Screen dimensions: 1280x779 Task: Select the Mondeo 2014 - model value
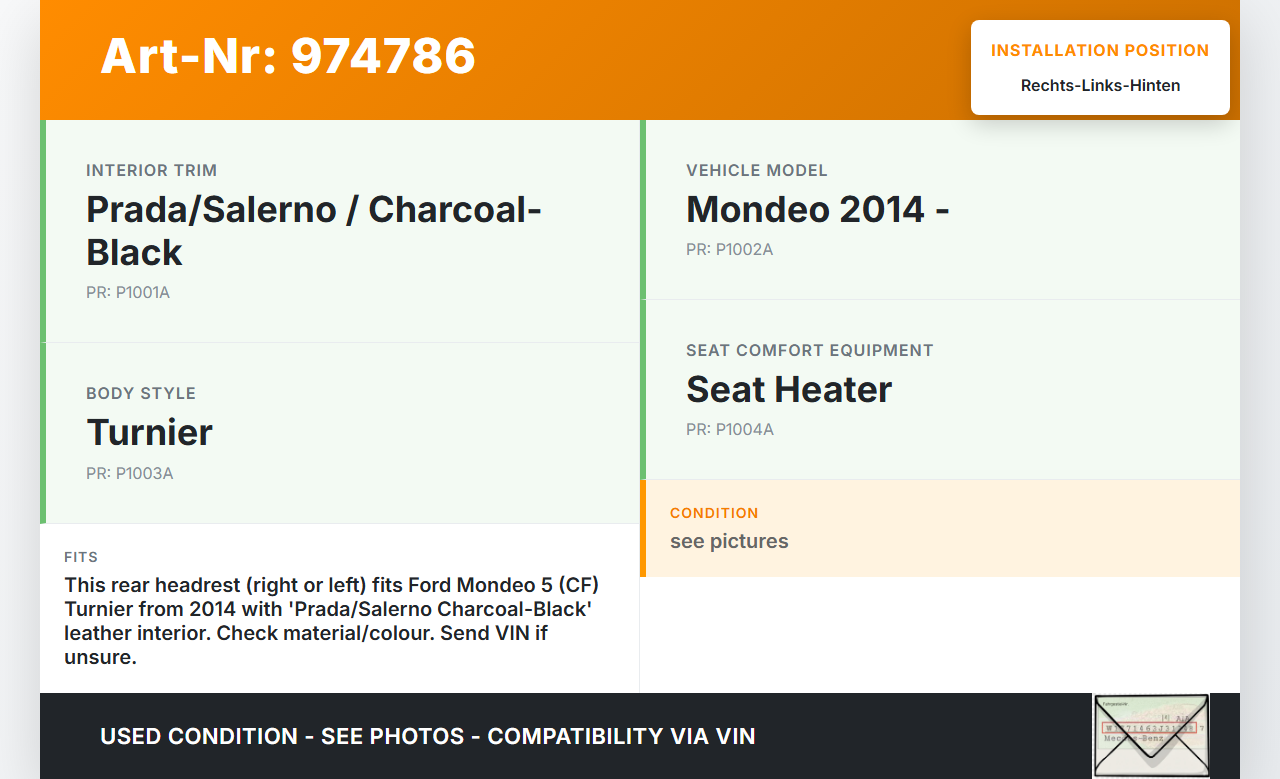pos(817,209)
